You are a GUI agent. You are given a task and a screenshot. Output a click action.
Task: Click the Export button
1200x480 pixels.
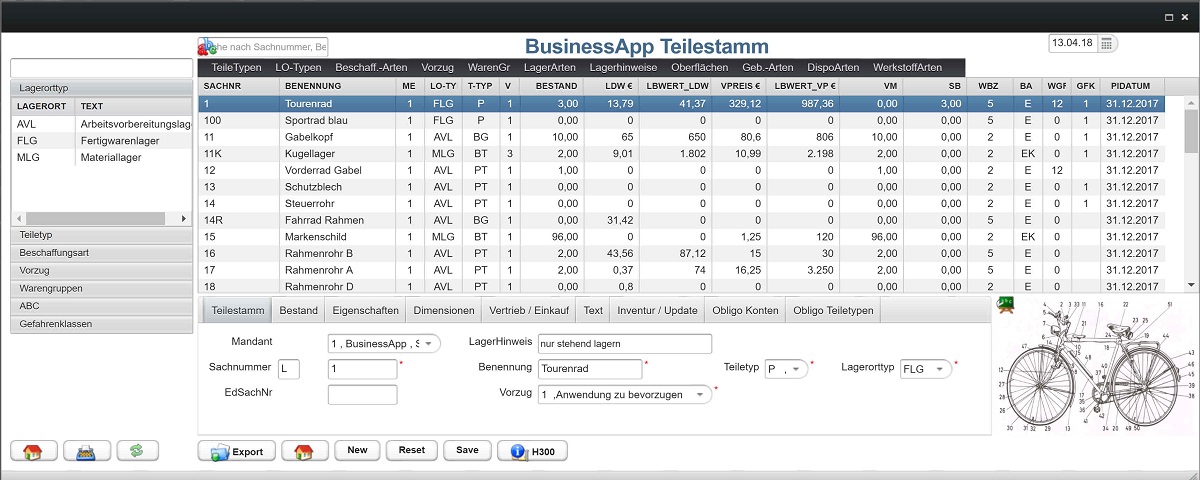pos(237,451)
